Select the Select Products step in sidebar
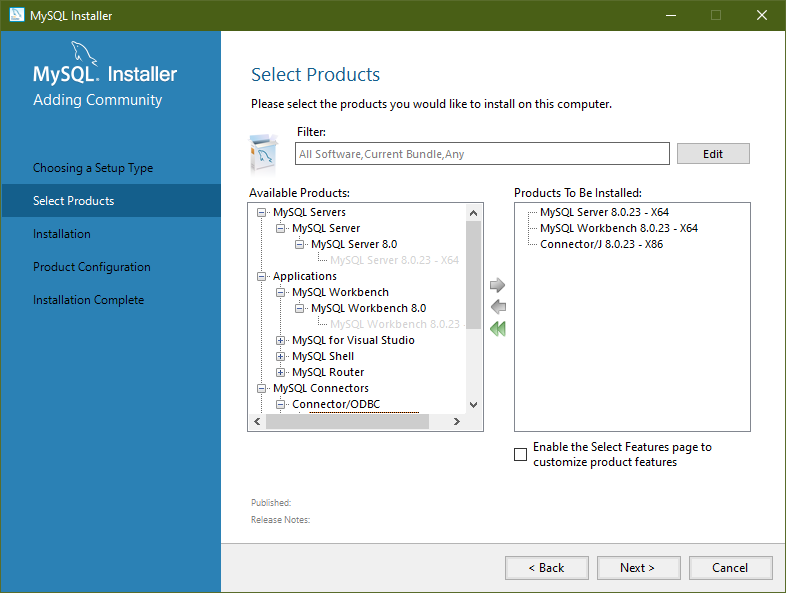 (x=111, y=201)
